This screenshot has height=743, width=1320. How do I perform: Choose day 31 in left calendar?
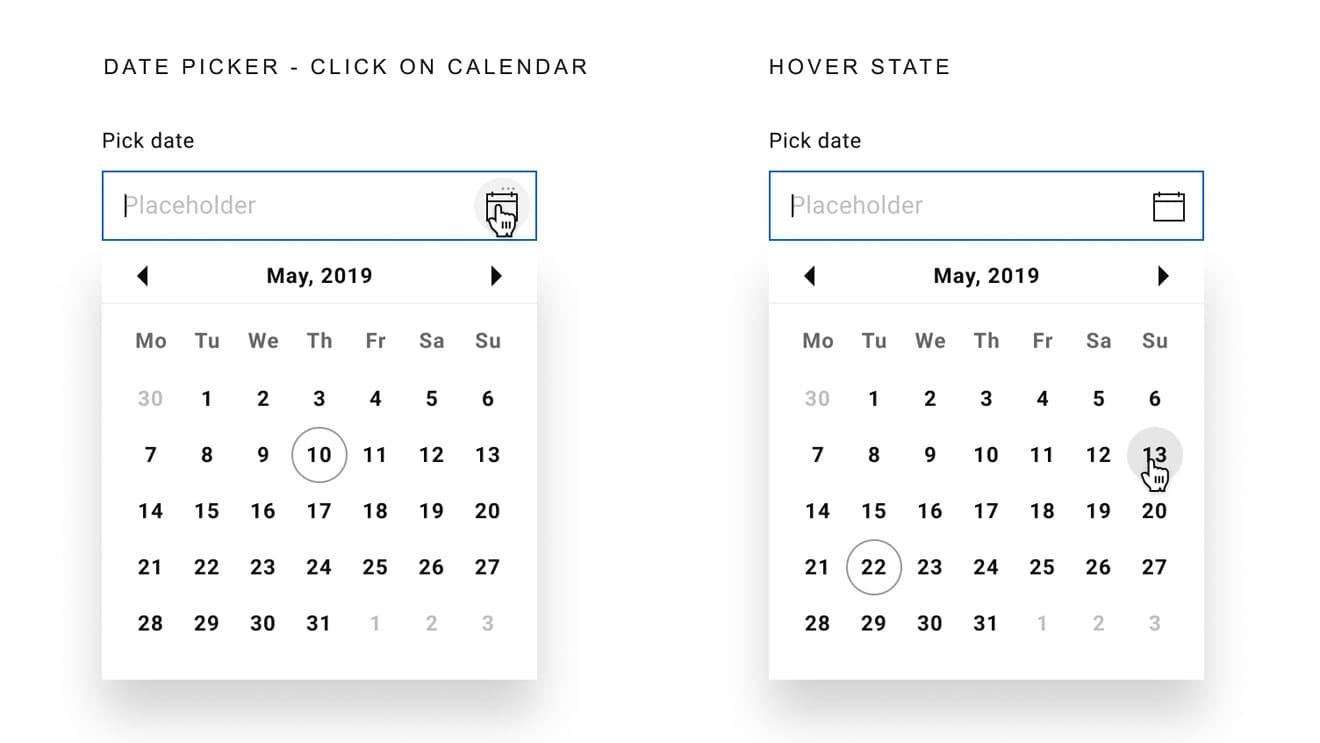coord(319,623)
